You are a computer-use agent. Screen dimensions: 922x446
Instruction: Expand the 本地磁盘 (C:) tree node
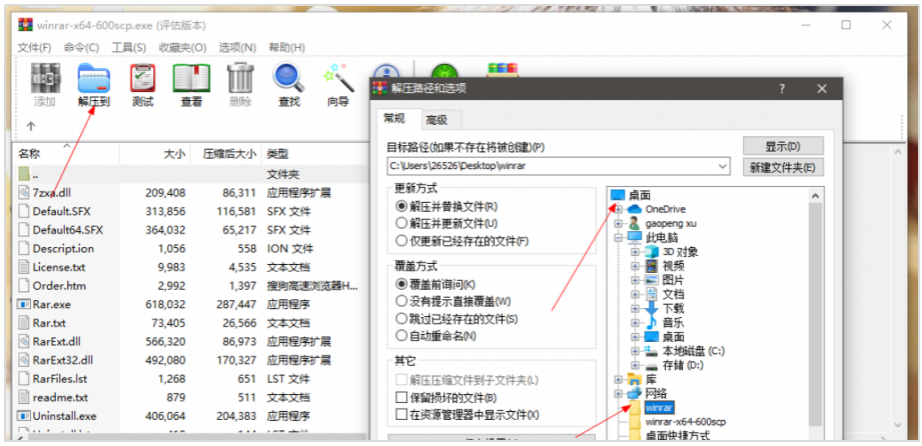[x=635, y=351]
